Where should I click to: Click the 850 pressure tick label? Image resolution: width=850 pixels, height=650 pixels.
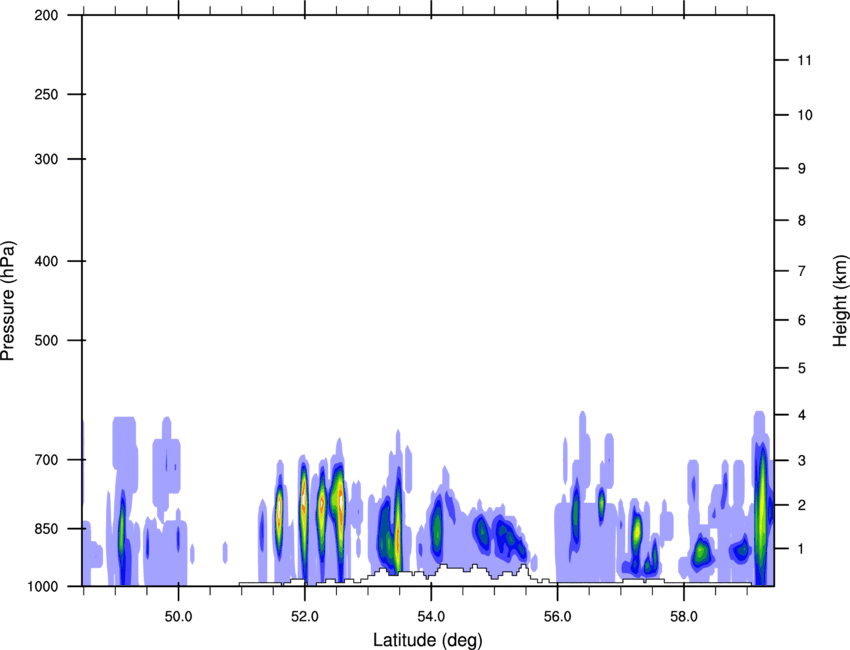tap(46, 529)
